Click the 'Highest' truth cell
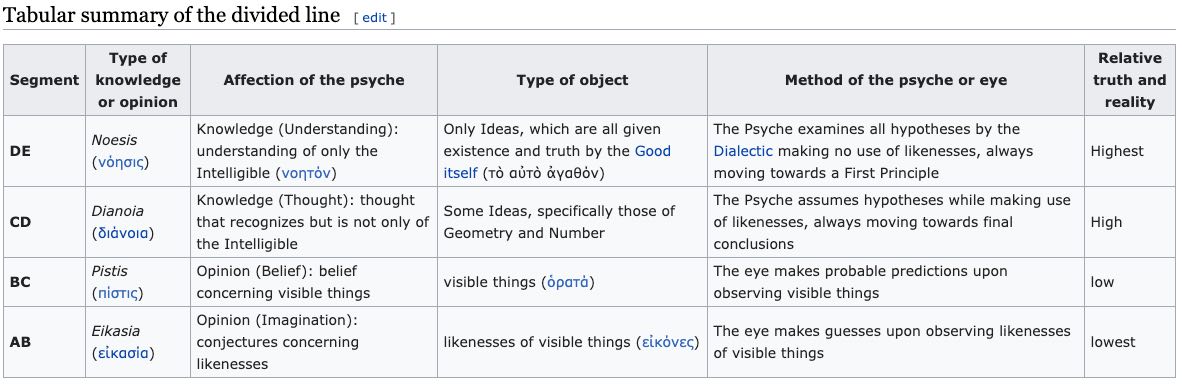 coord(1129,151)
